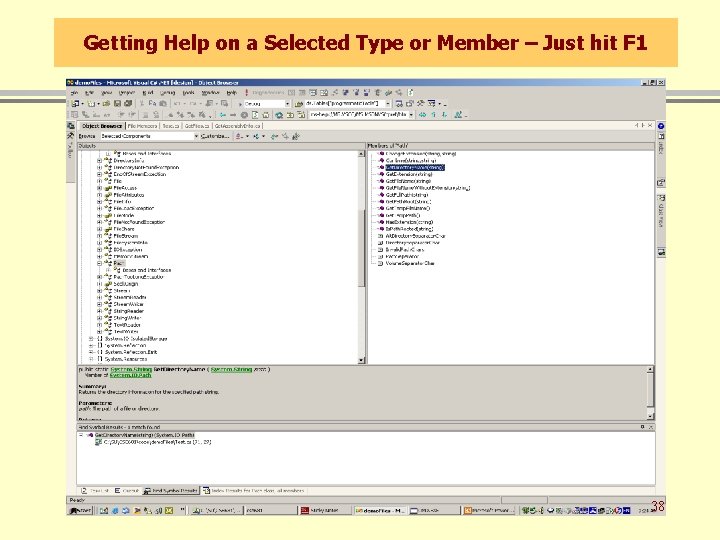Select the IsPathRooted(string) member

coord(409,229)
